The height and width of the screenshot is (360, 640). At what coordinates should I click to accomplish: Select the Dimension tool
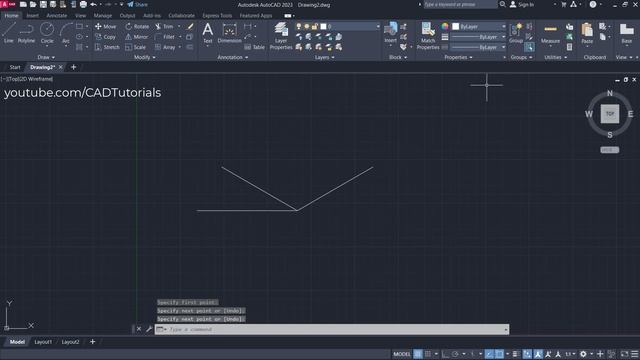click(229, 33)
